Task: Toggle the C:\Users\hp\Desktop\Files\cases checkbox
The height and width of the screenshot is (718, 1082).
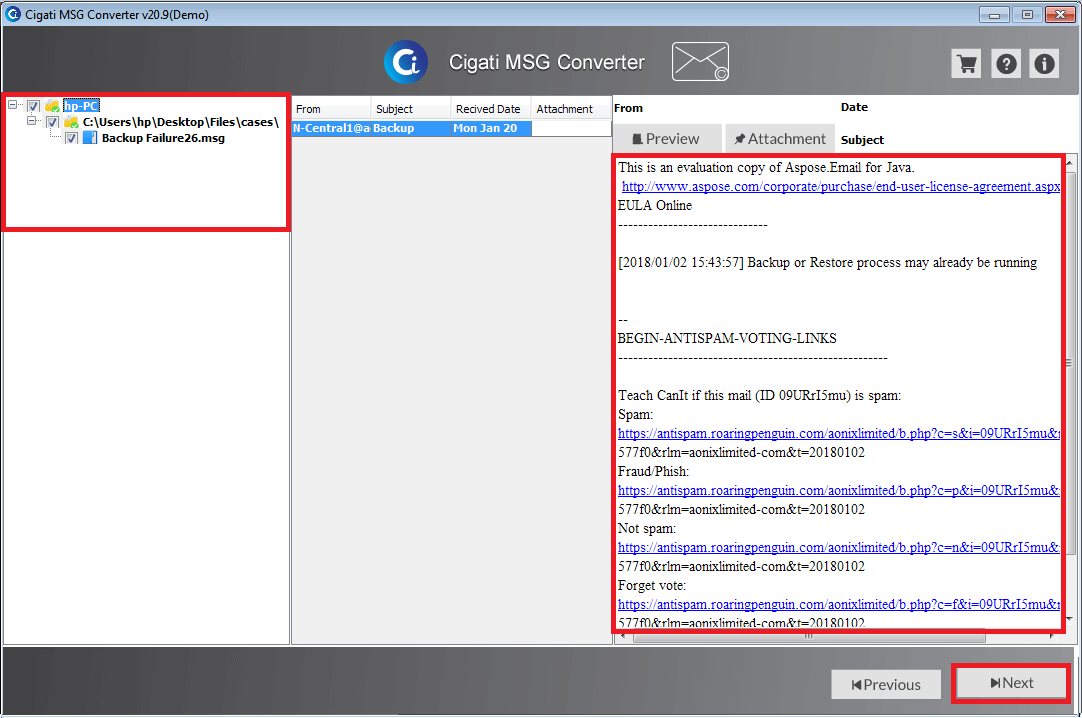Action: click(52, 122)
